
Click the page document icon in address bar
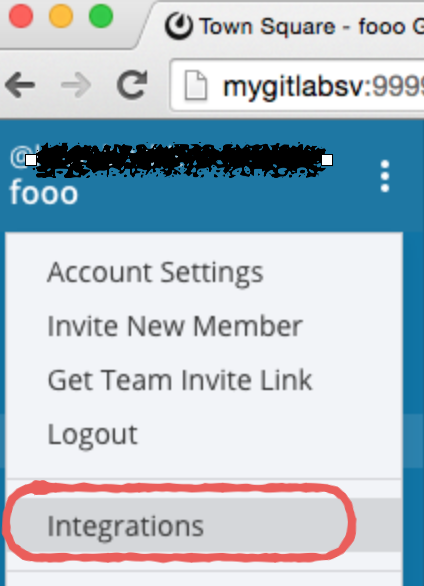tap(196, 85)
